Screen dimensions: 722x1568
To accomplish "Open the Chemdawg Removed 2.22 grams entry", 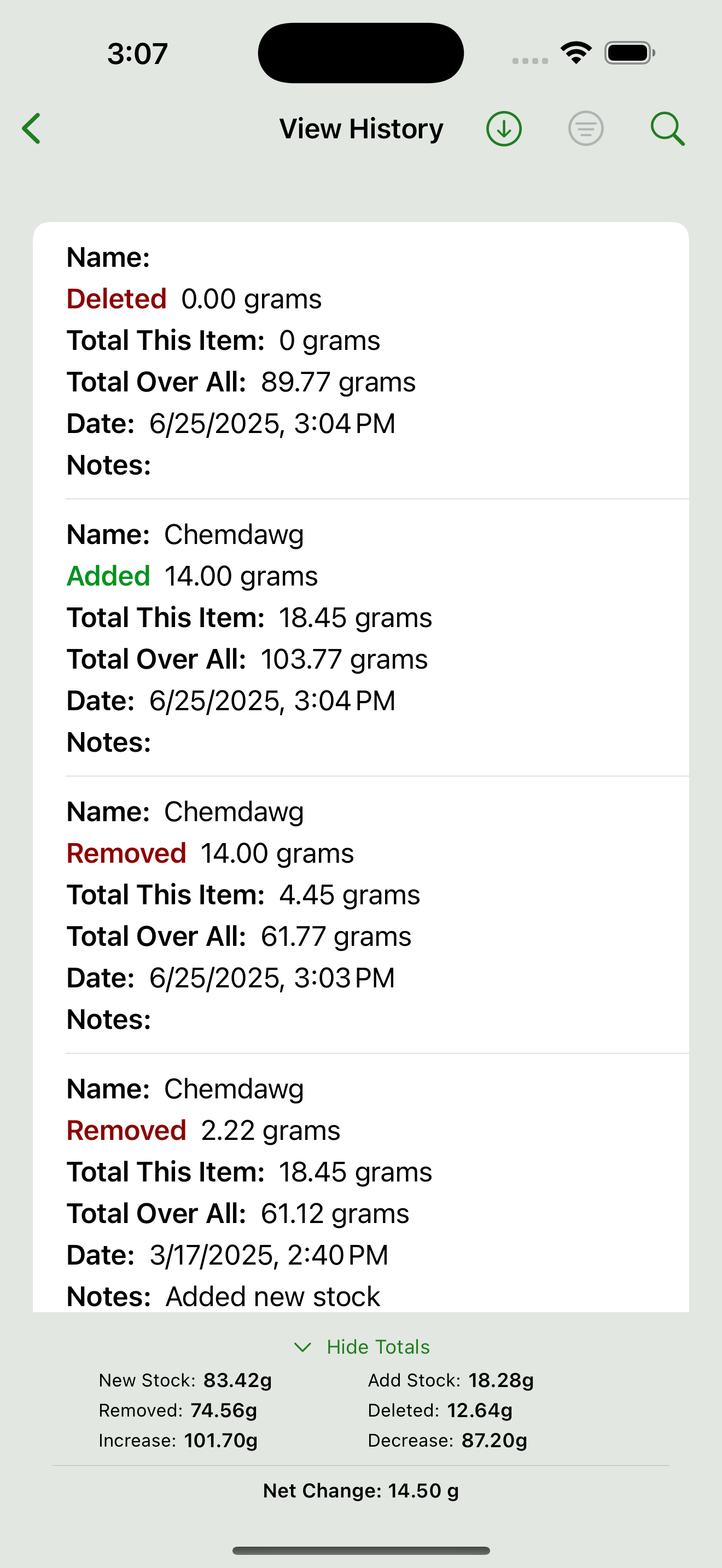I will coord(360,1192).
